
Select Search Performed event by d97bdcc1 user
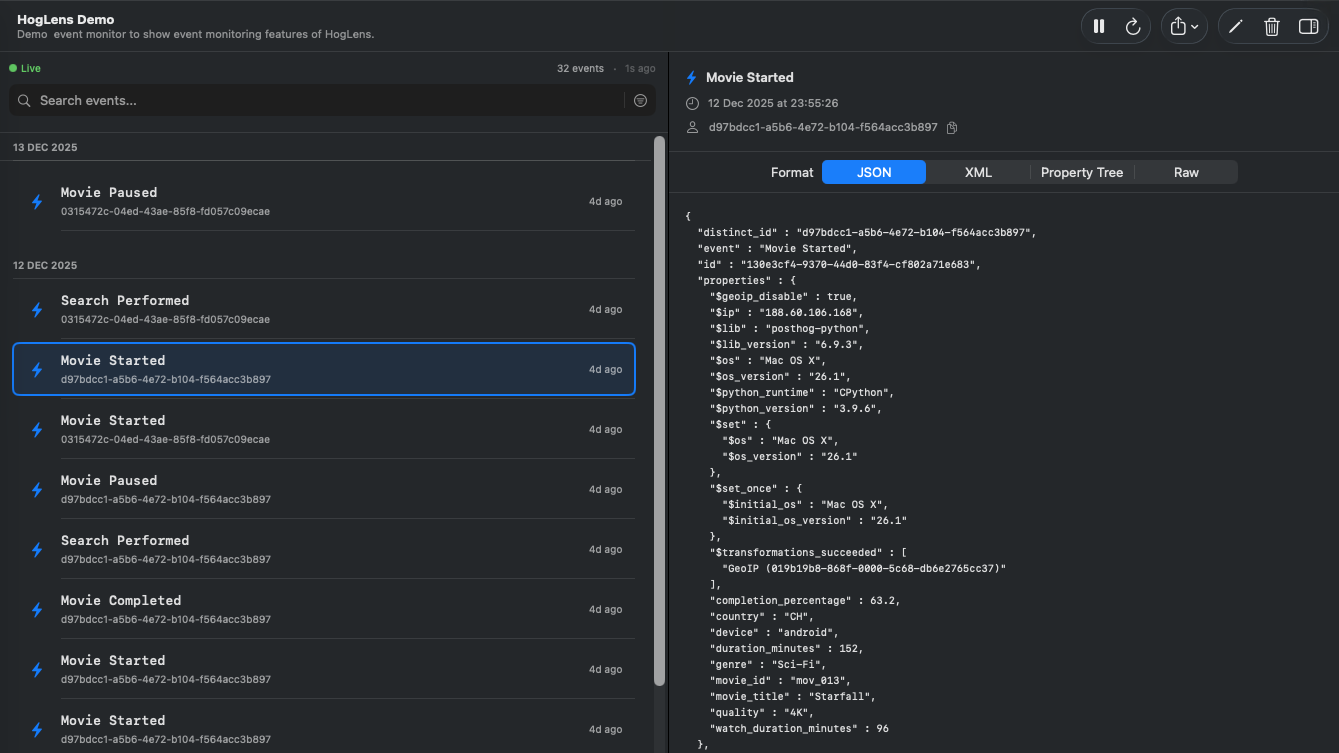point(324,549)
